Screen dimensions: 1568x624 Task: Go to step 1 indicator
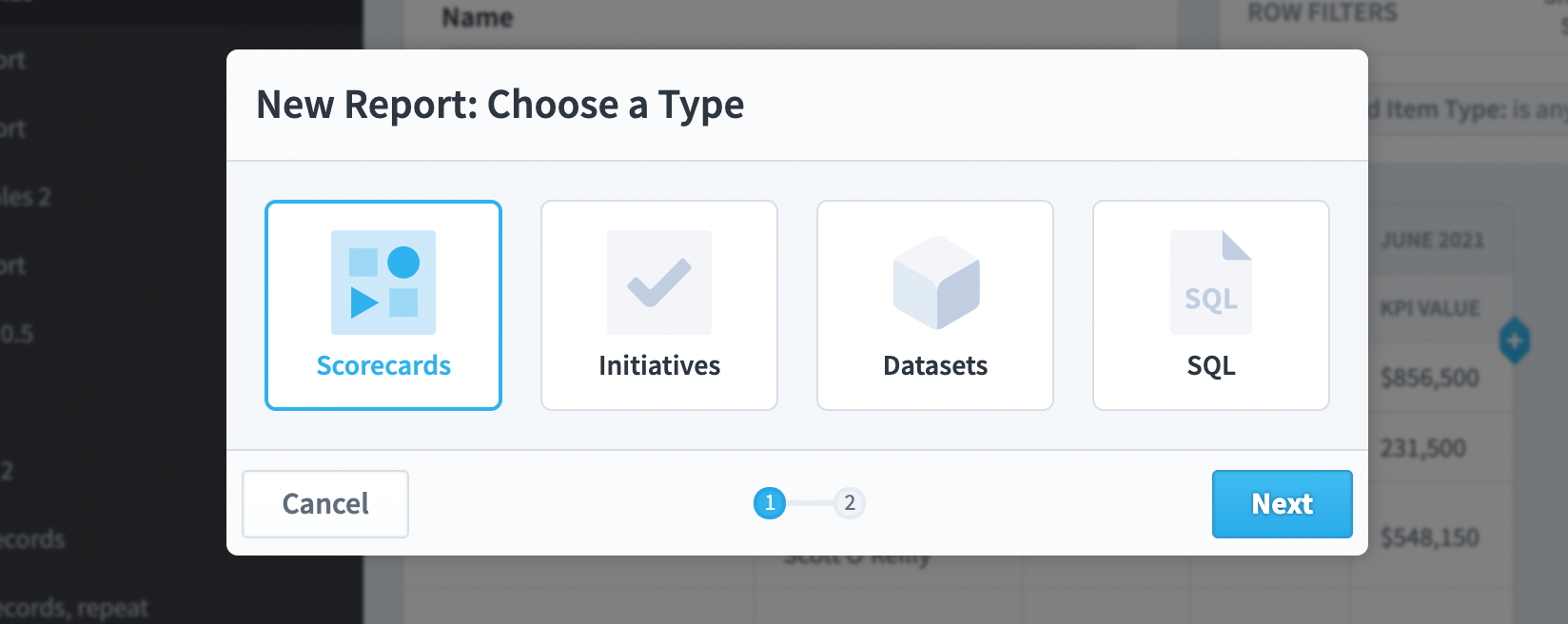(770, 503)
